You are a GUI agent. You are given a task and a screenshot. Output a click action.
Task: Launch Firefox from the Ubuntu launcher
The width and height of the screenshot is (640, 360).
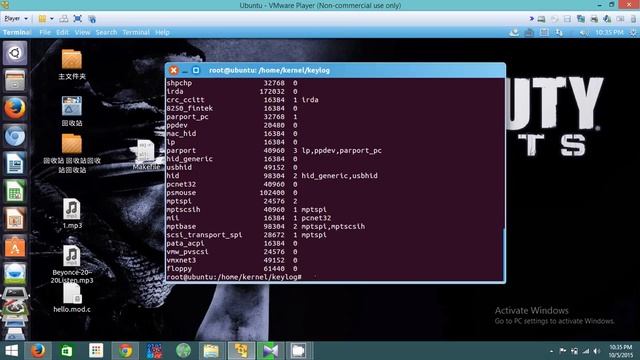tap(15, 108)
